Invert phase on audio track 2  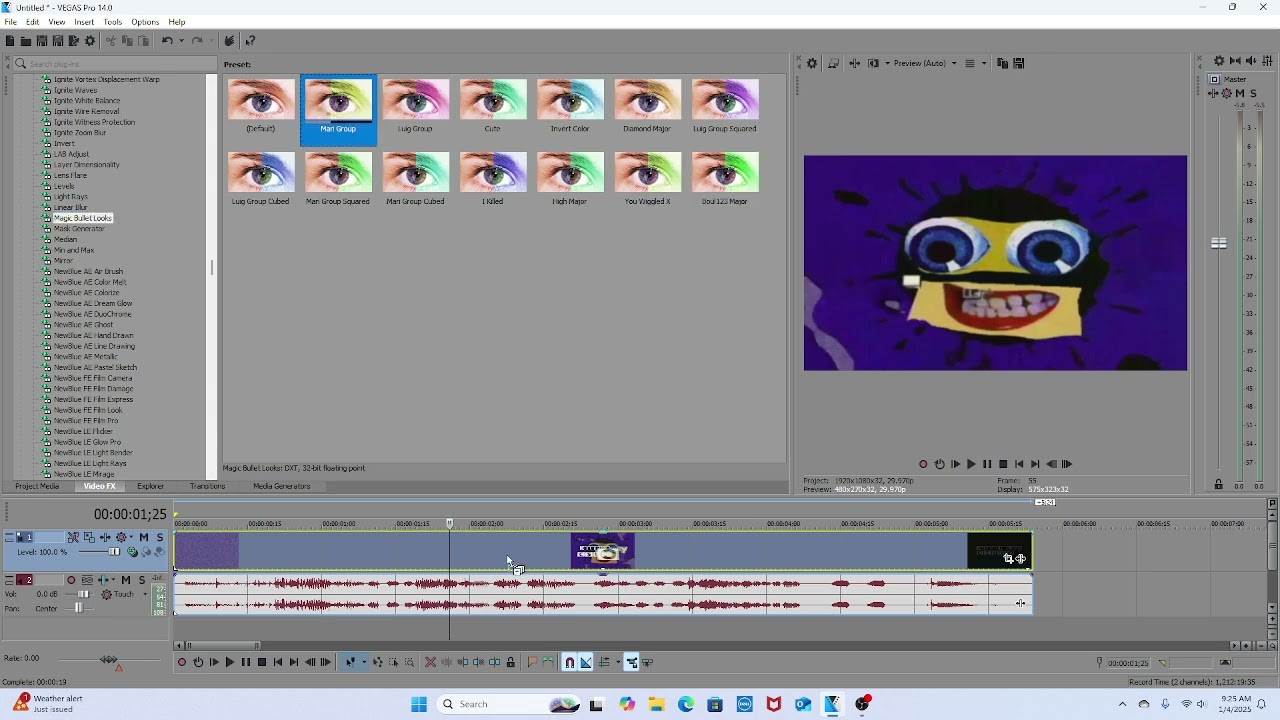point(87,580)
